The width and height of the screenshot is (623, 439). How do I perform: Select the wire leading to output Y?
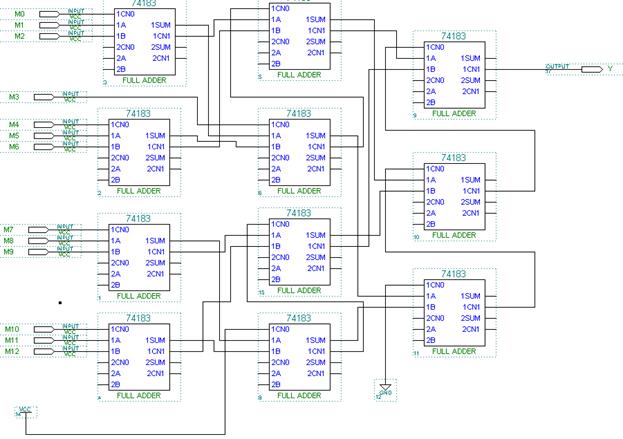533,70
